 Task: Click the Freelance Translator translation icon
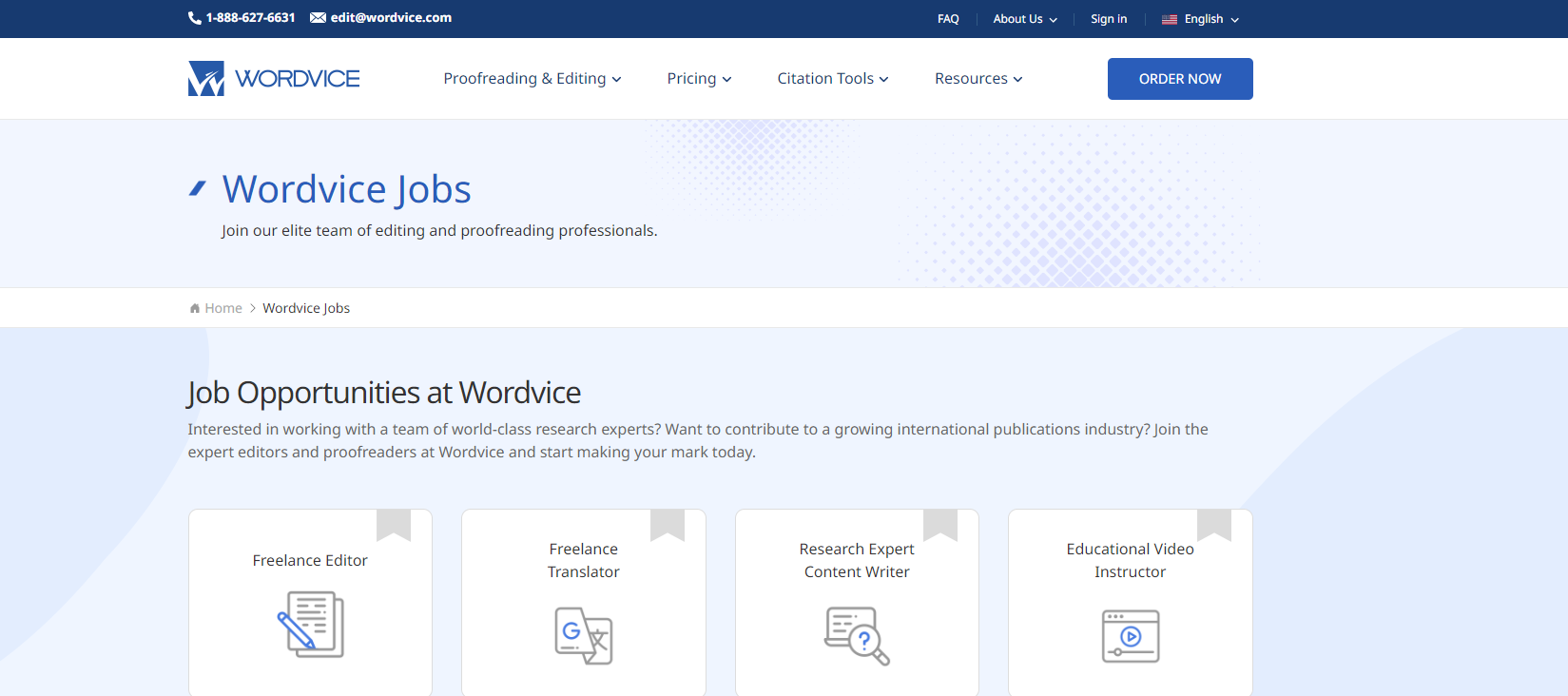(x=584, y=635)
